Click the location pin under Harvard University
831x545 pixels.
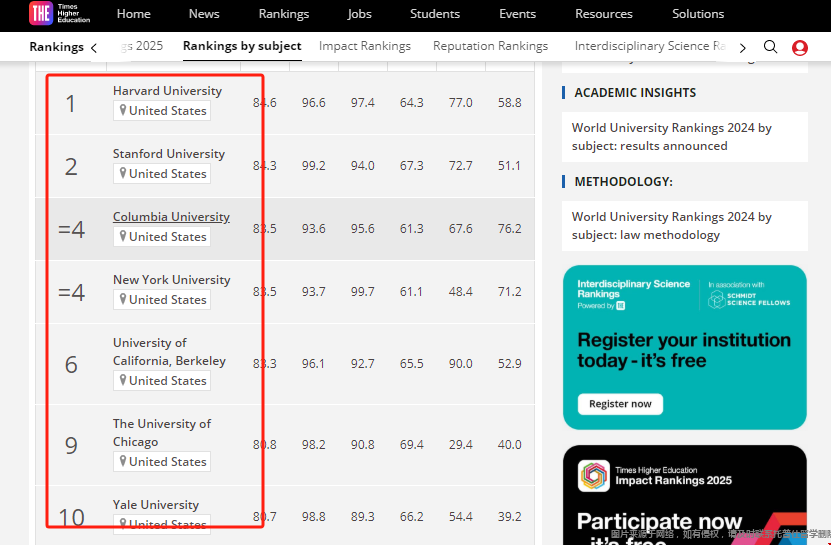click(122, 110)
